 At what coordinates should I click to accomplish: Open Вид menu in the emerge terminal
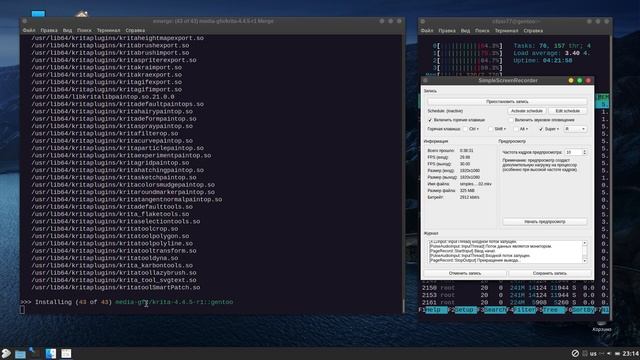(67, 30)
